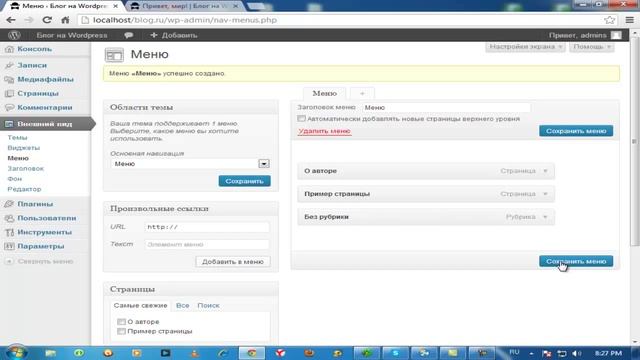Open Страницы in the sidebar
Viewport: 640px width, 360px height.
38,93
